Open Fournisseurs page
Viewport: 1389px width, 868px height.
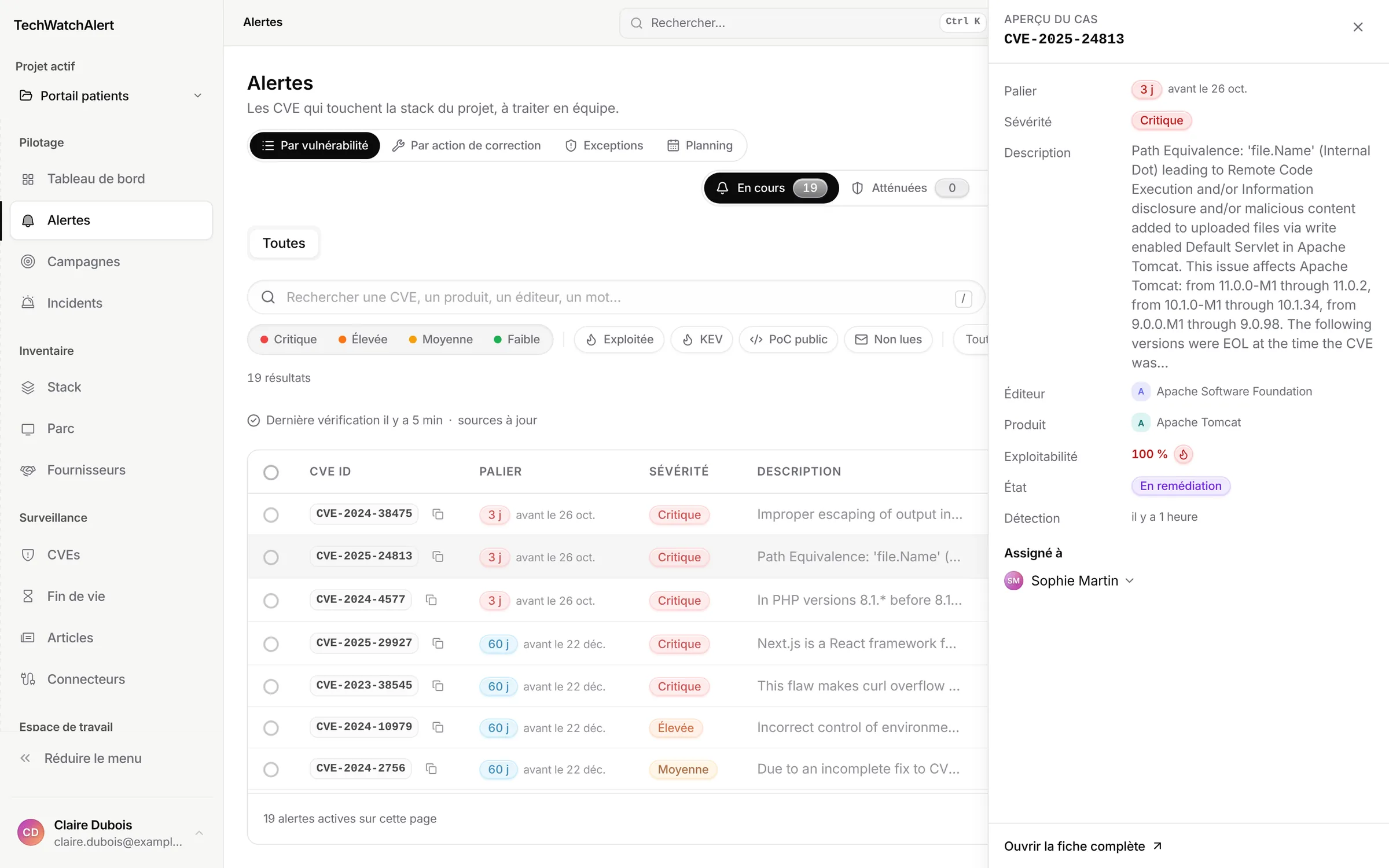click(112, 470)
